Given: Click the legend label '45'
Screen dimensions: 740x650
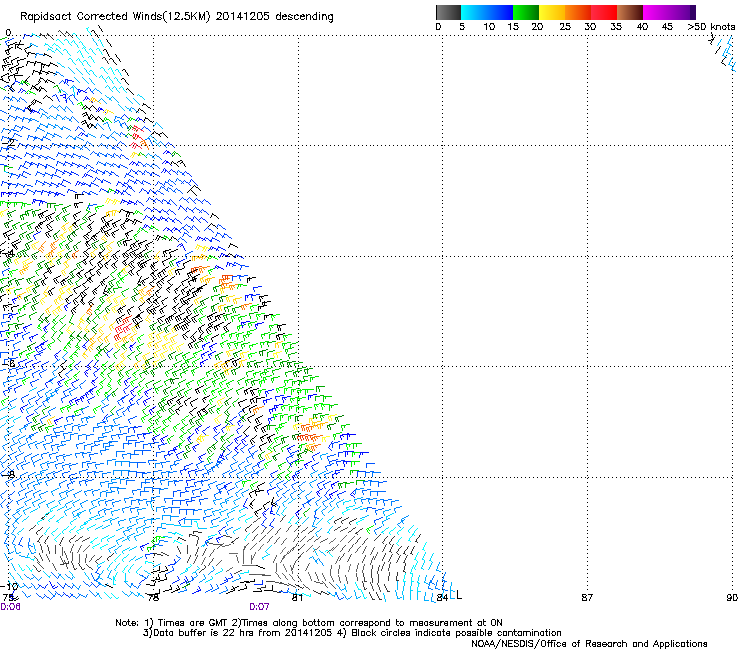Looking at the screenshot, I should click(667, 27).
